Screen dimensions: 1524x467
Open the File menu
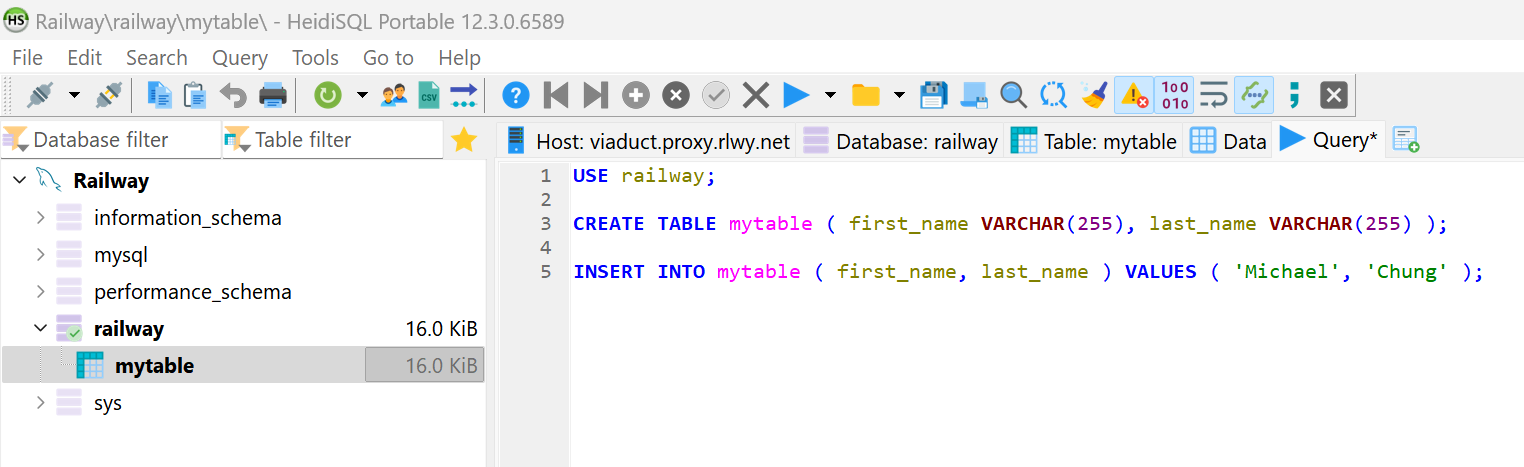(x=27, y=58)
